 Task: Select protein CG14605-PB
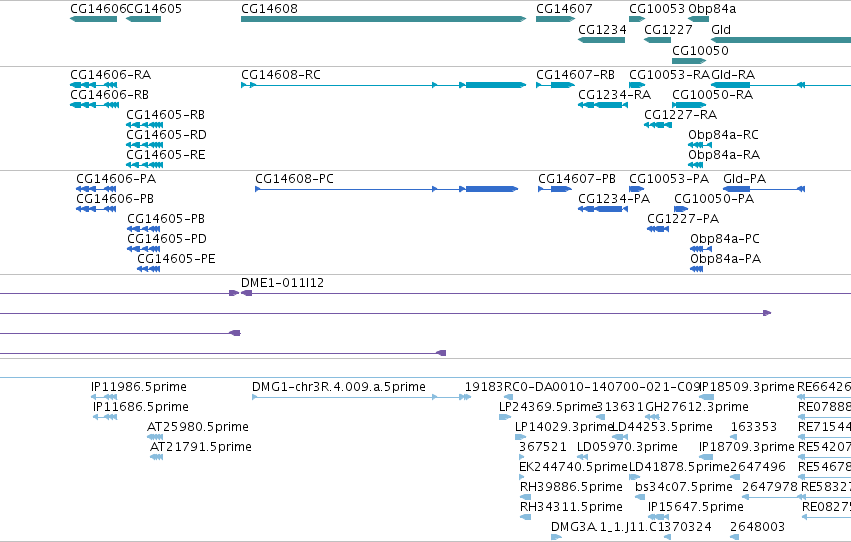coord(144,229)
